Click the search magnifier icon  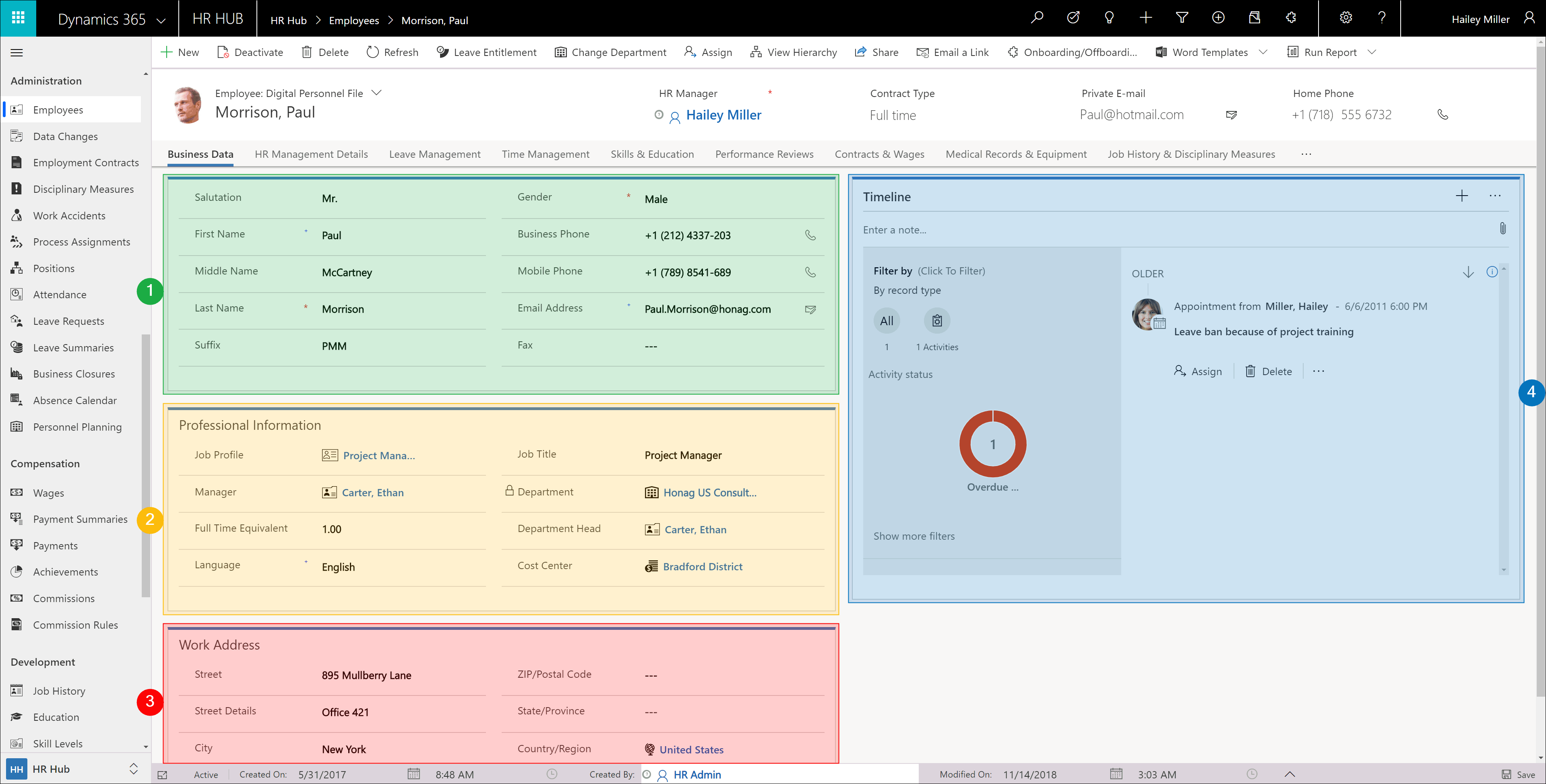(1036, 18)
